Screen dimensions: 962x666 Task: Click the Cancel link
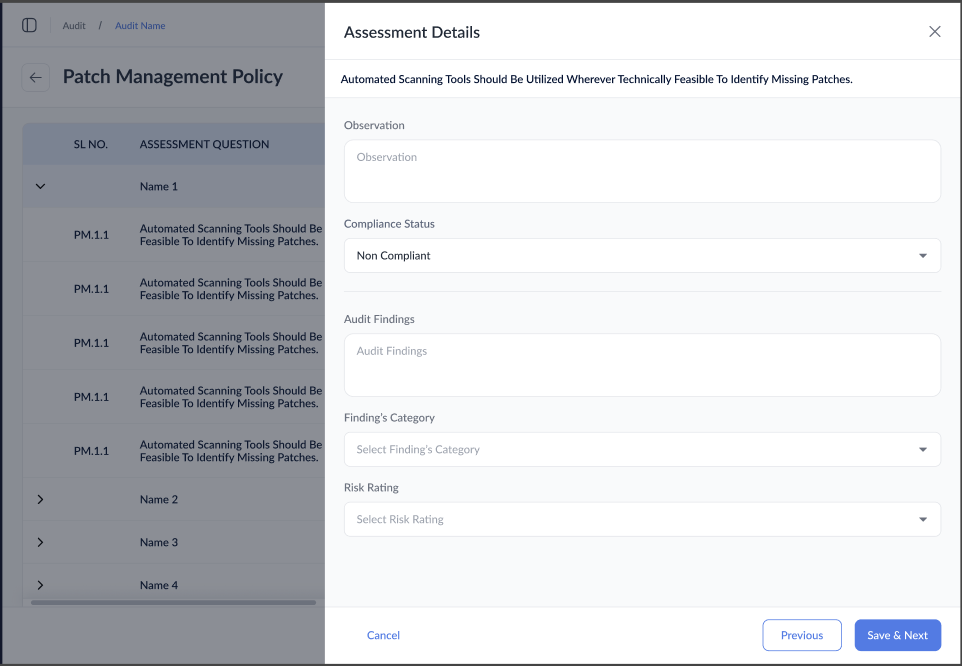click(x=383, y=635)
